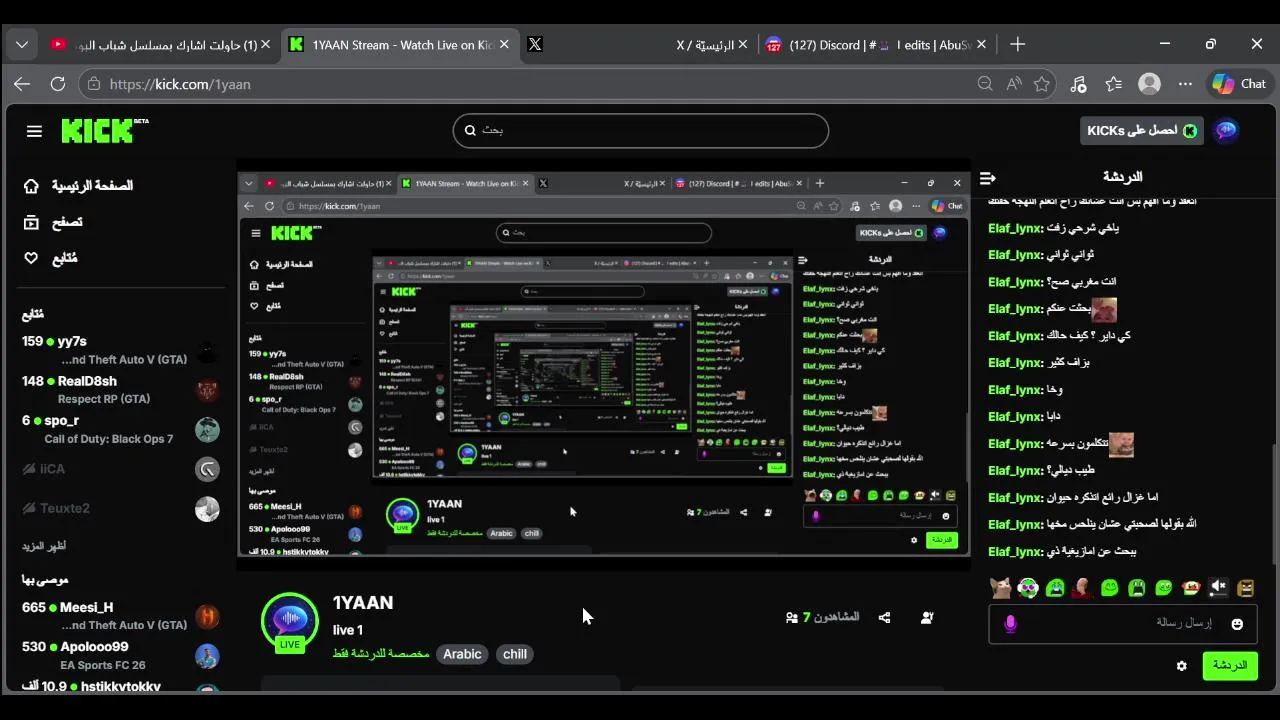Open the emoji picker in chat box
The image size is (1280, 720).
tap(1237, 624)
